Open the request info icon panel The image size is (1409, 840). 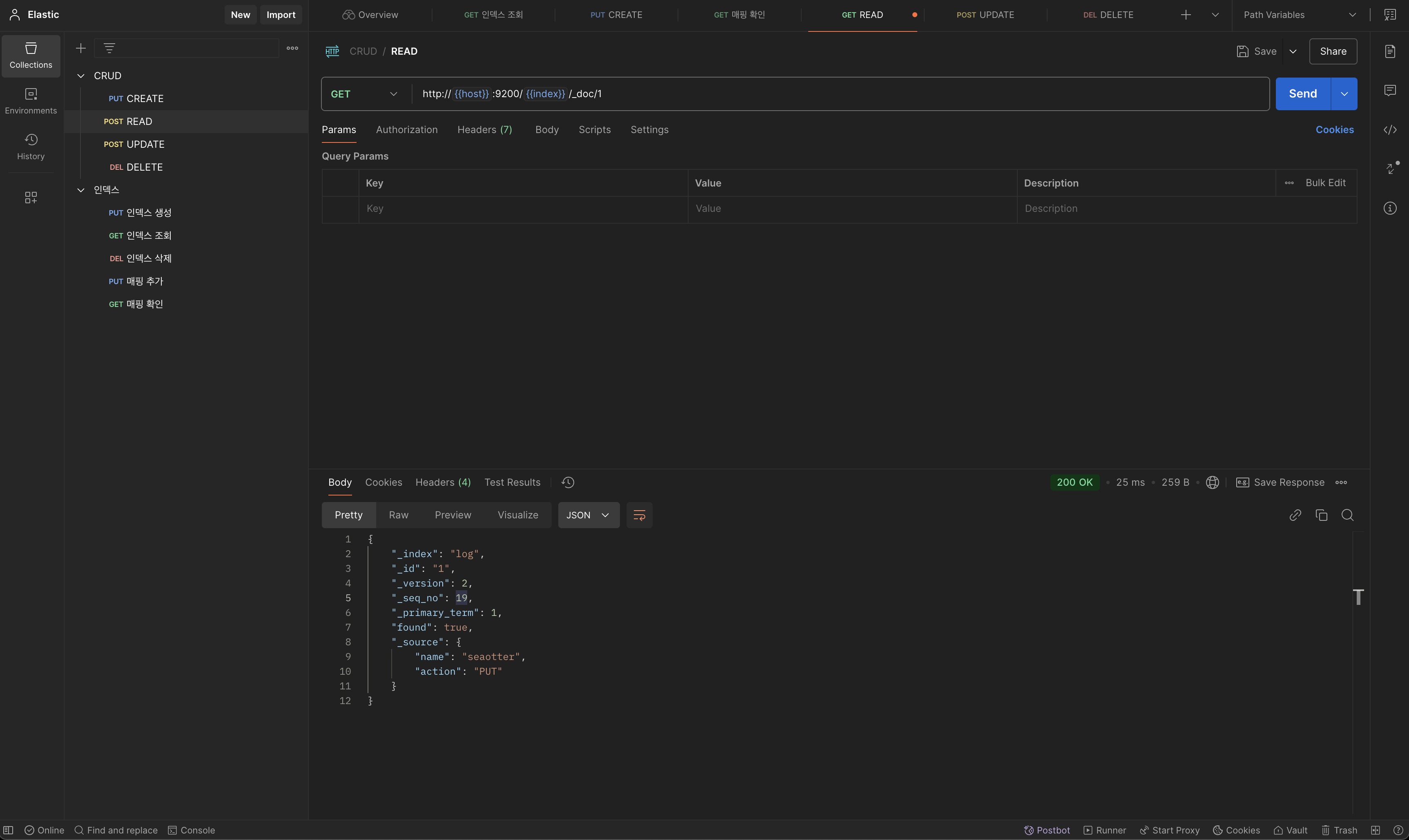pyautogui.click(x=1390, y=208)
